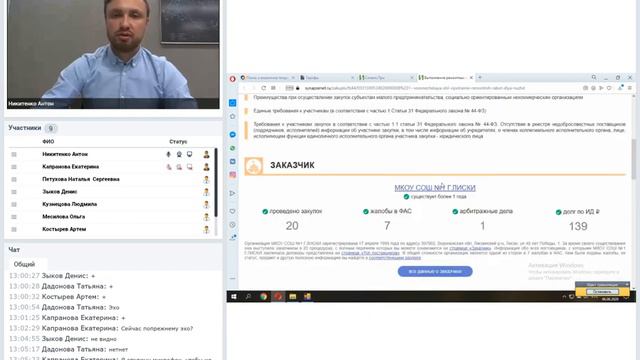Switch to the Тарифы browser tab
The height and width of the screenshot is (360, 640).
(327, 78)
